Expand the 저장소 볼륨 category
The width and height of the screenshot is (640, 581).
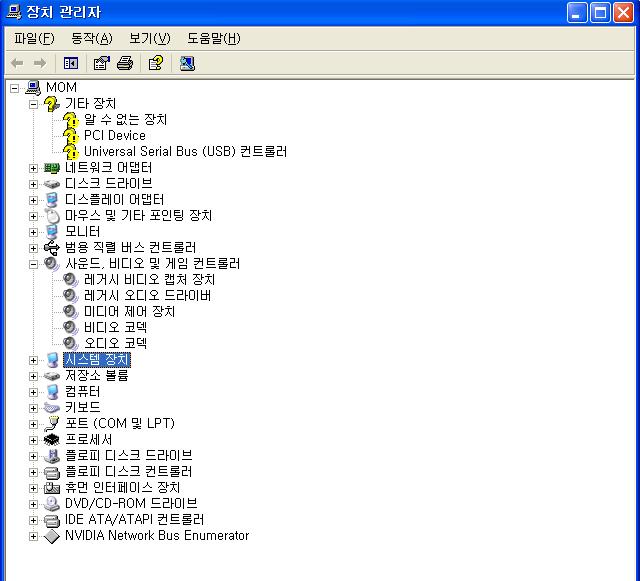click(33, 376)
